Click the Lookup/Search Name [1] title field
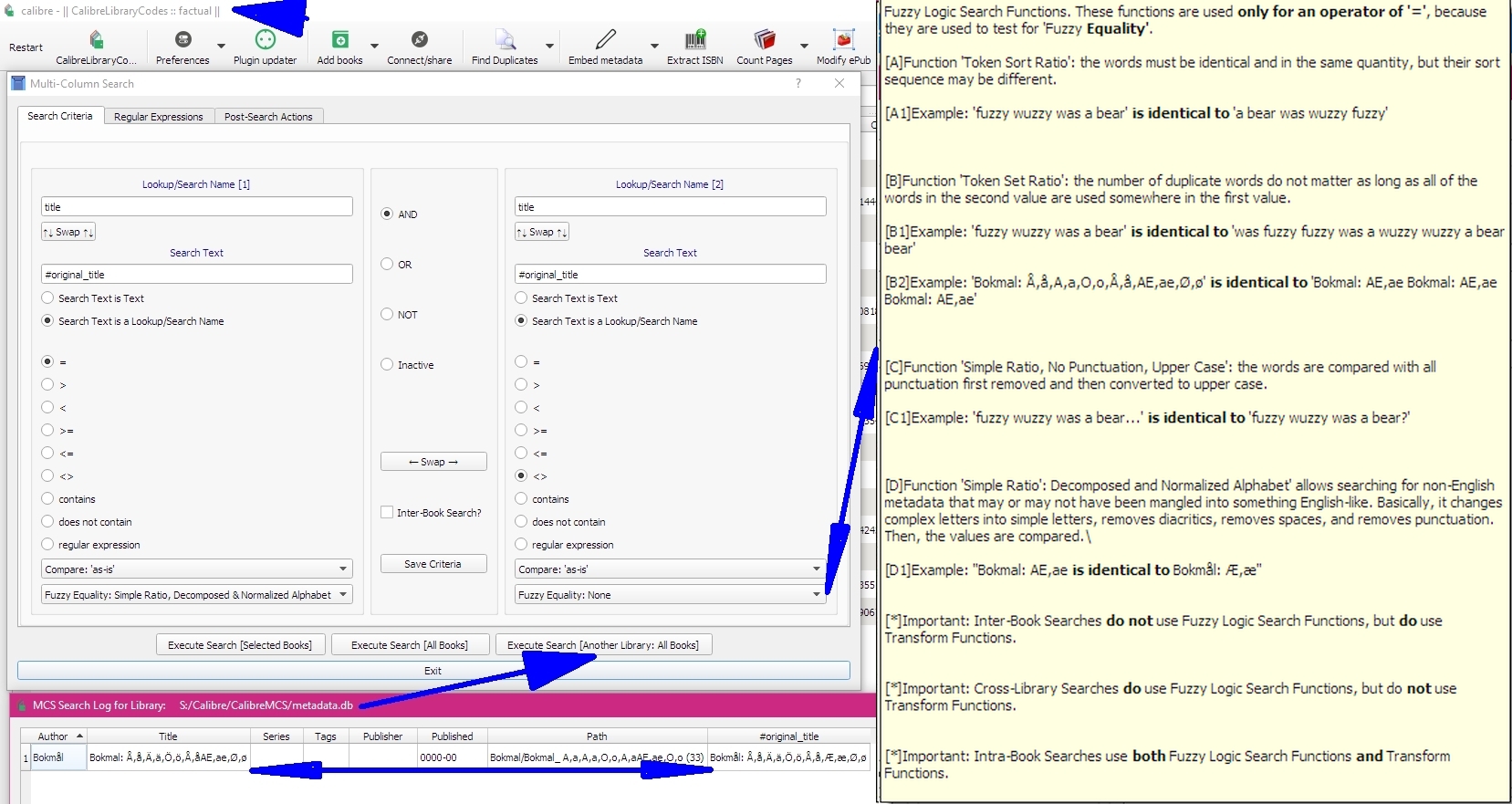This screenshot has width=1512, height=804. point(196,206)
